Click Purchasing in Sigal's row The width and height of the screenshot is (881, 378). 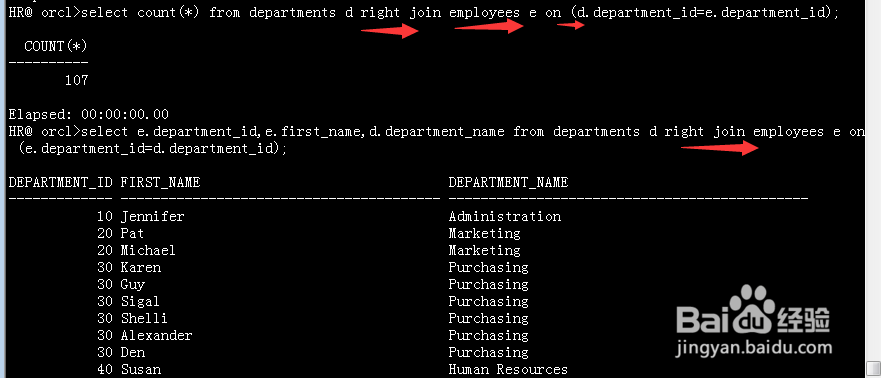coord(488,301)
